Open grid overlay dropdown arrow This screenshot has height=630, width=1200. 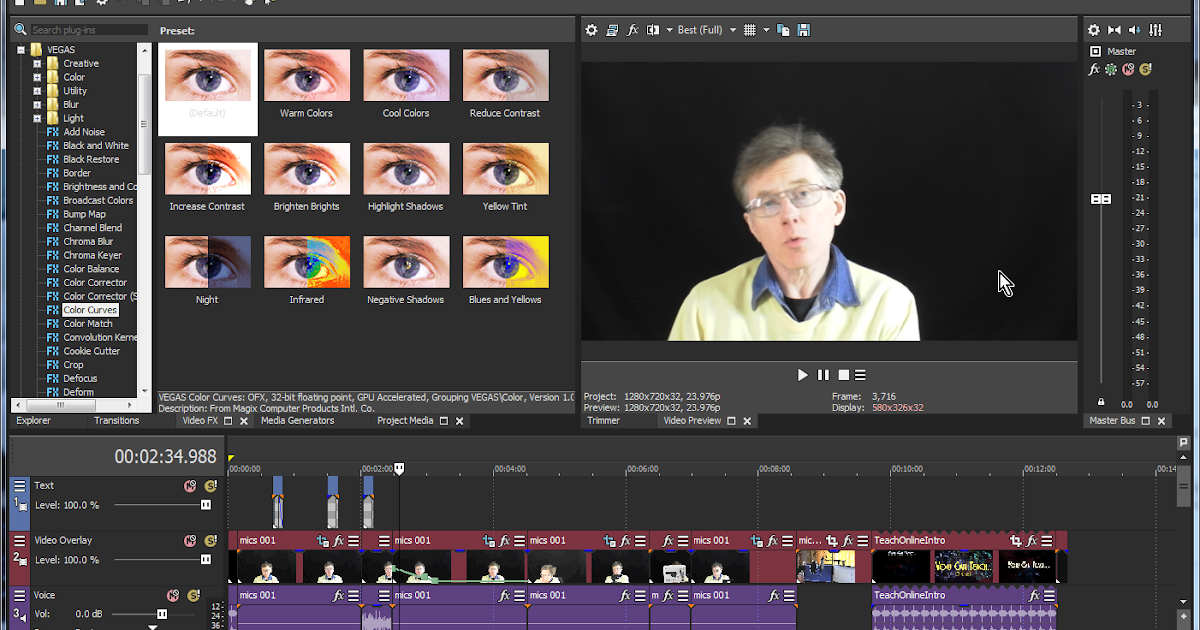point(766,30)
